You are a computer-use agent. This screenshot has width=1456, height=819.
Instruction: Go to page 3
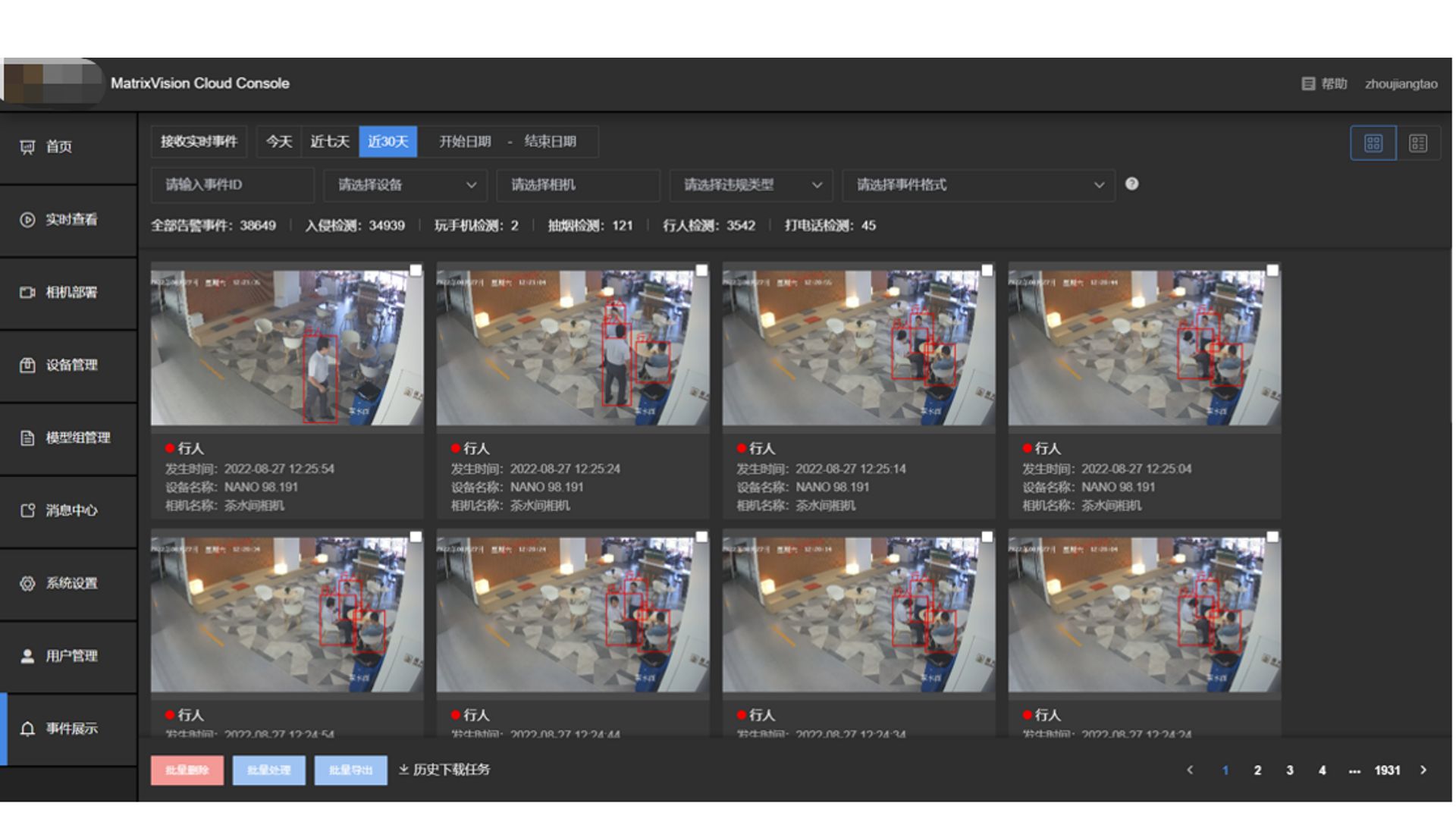[1290, 770]
